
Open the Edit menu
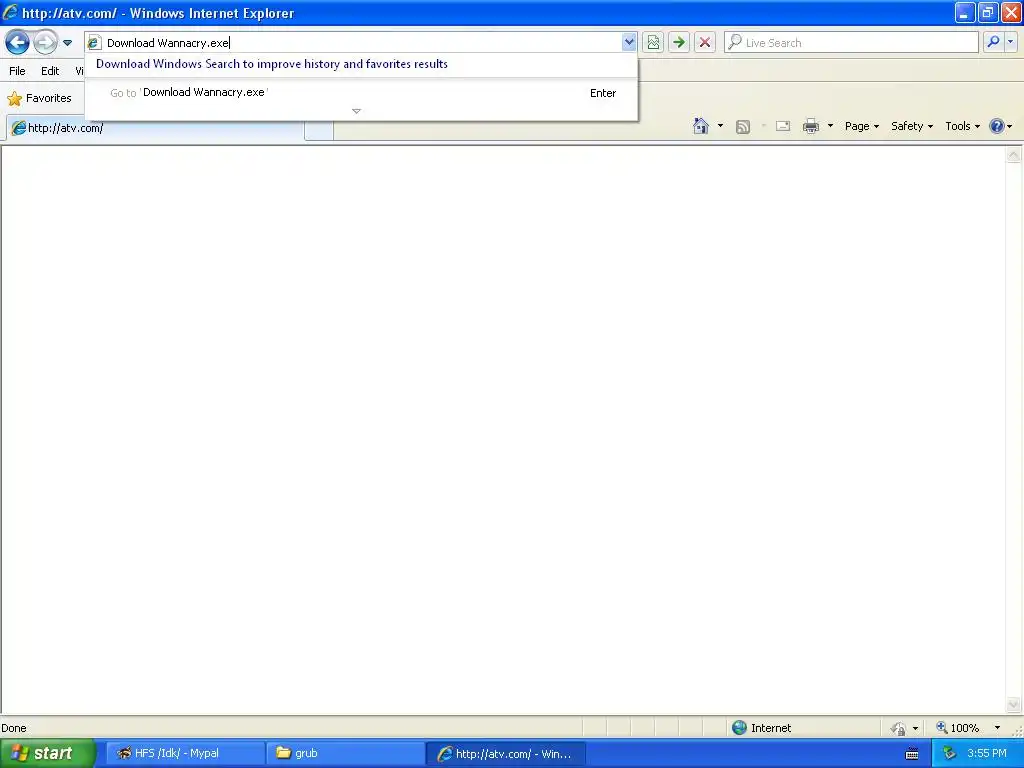click(x=50, y=71)
